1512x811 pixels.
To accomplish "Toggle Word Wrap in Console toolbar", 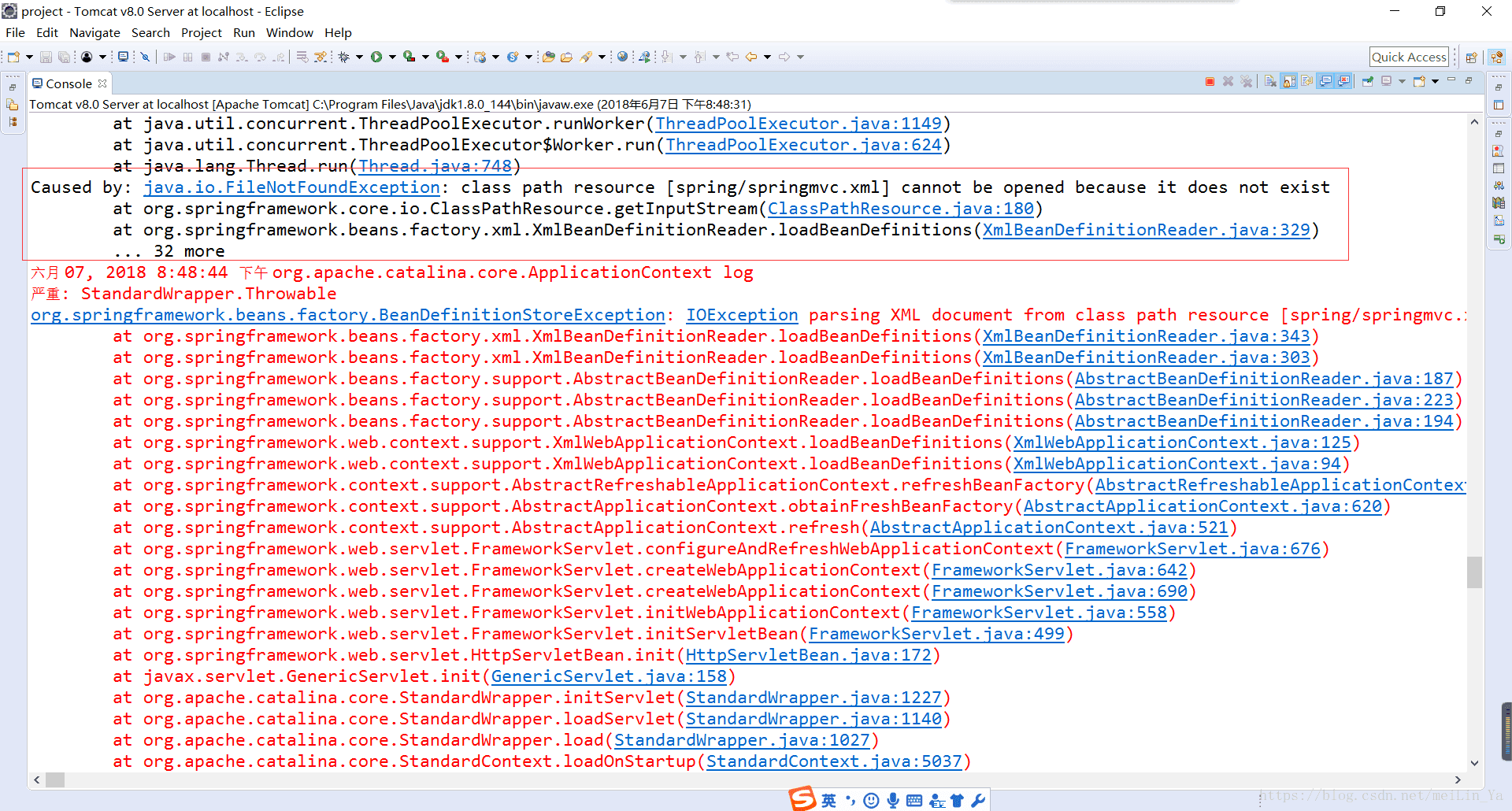I will click(1307, 81).
